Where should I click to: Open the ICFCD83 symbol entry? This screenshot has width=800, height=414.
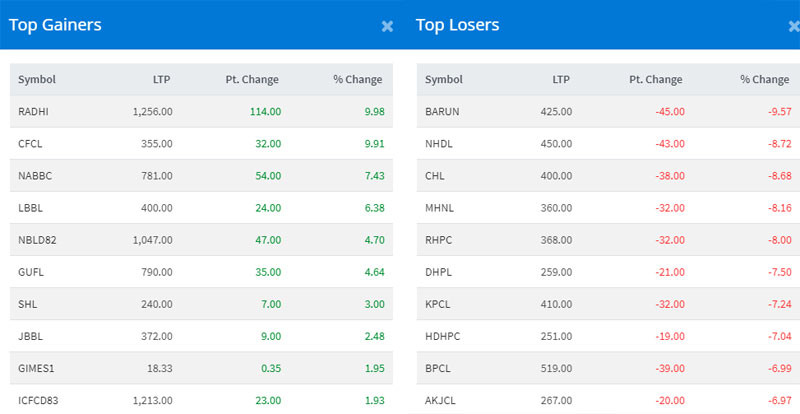point(40,400)
